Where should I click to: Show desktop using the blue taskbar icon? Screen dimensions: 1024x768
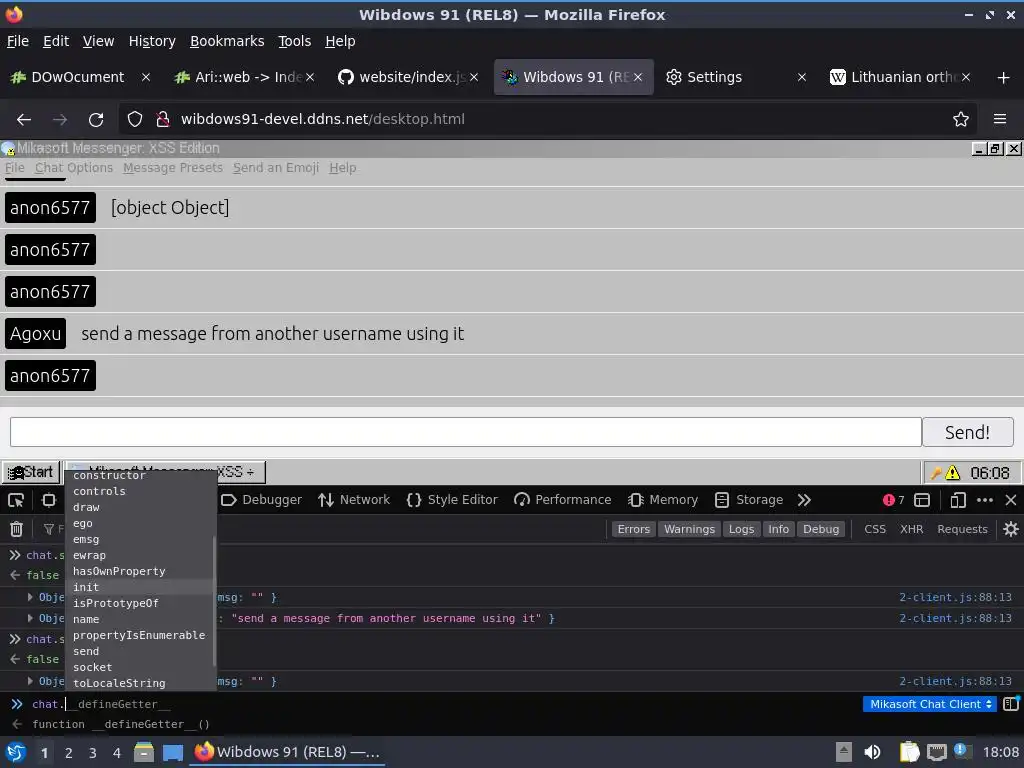[172, 752]
